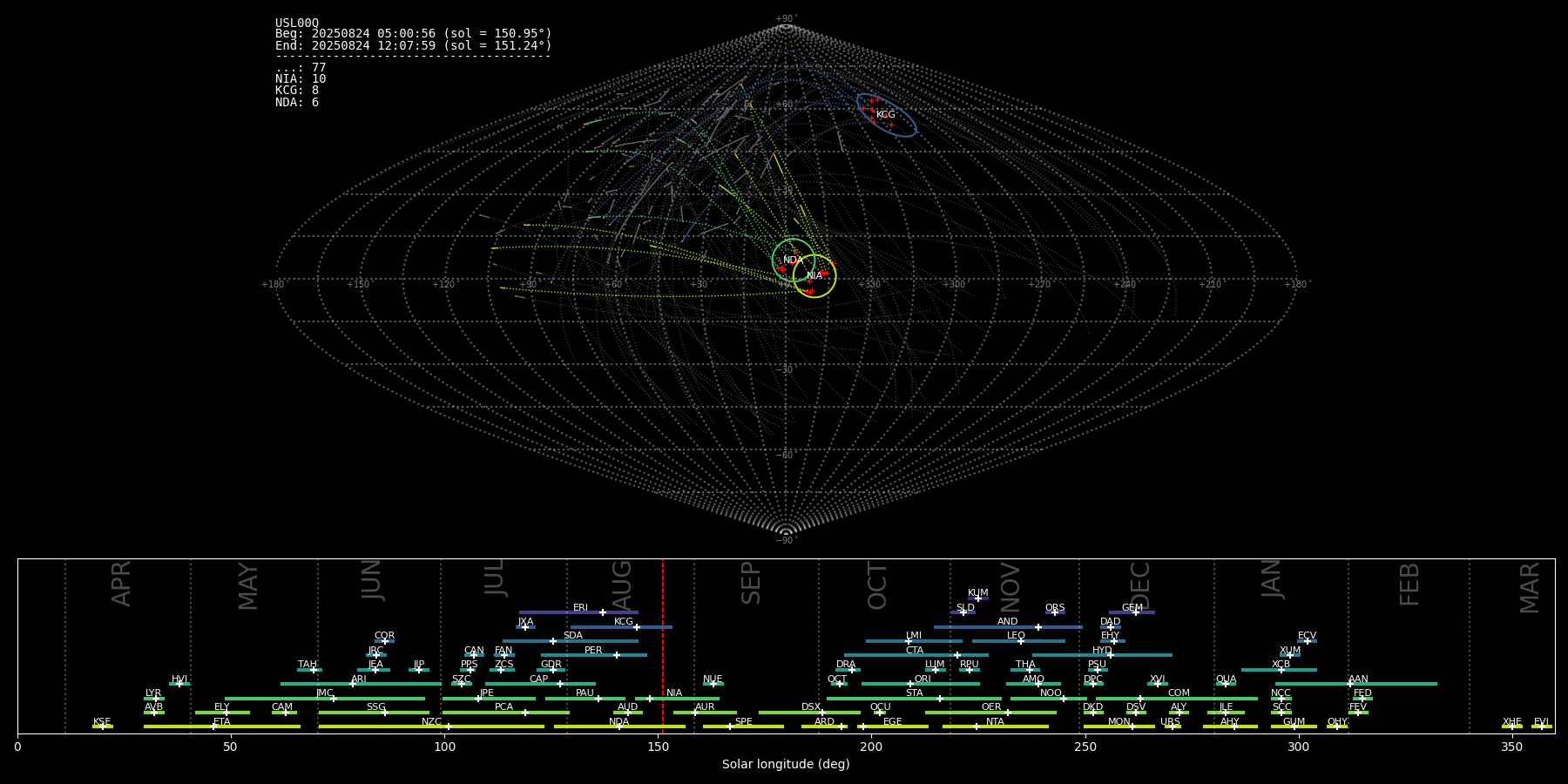The image size is (1568, 784).
Task: Select the KCG radiant label on sky map
Action: click(886, 115)
